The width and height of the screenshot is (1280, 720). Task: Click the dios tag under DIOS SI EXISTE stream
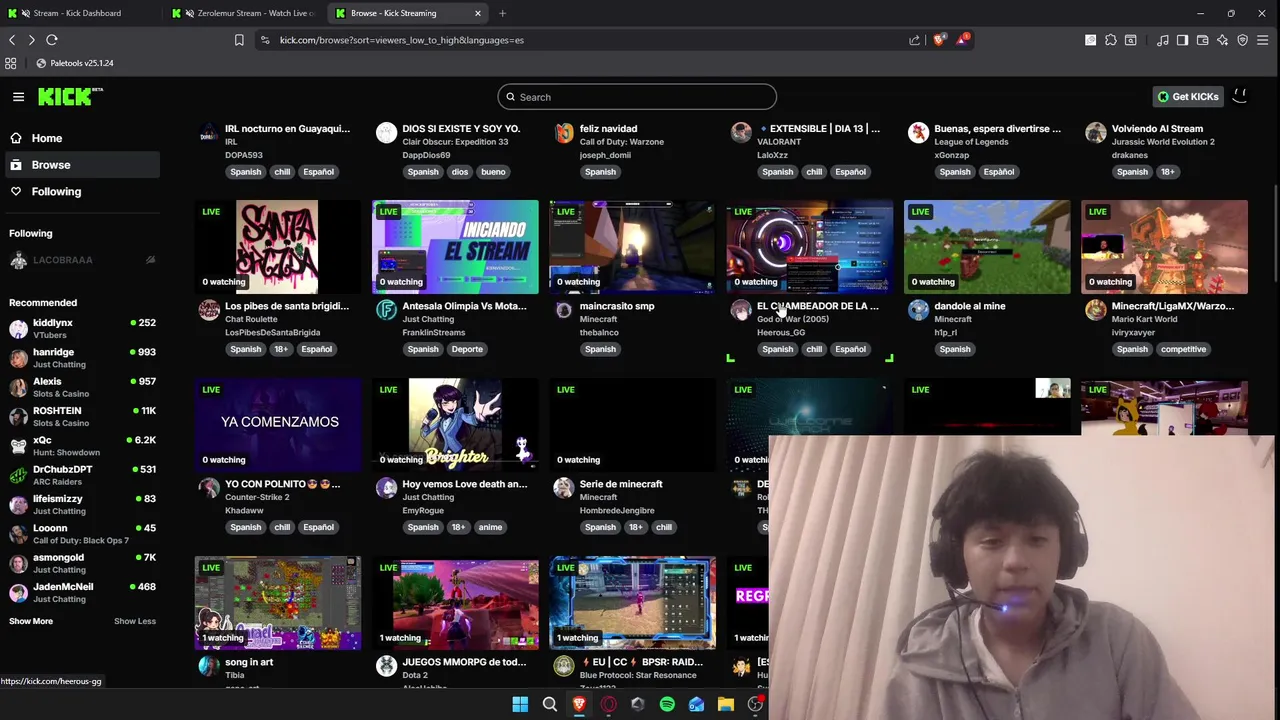click(x=459, y=172)
